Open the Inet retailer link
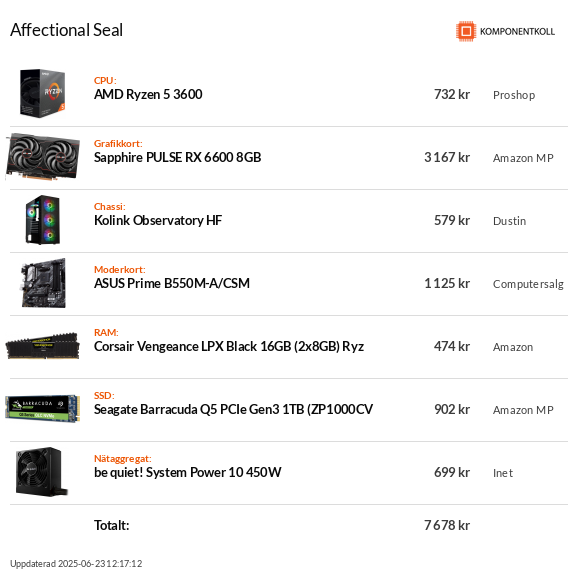The width and height of the screenshot is (577, 577). click(503, 473)
